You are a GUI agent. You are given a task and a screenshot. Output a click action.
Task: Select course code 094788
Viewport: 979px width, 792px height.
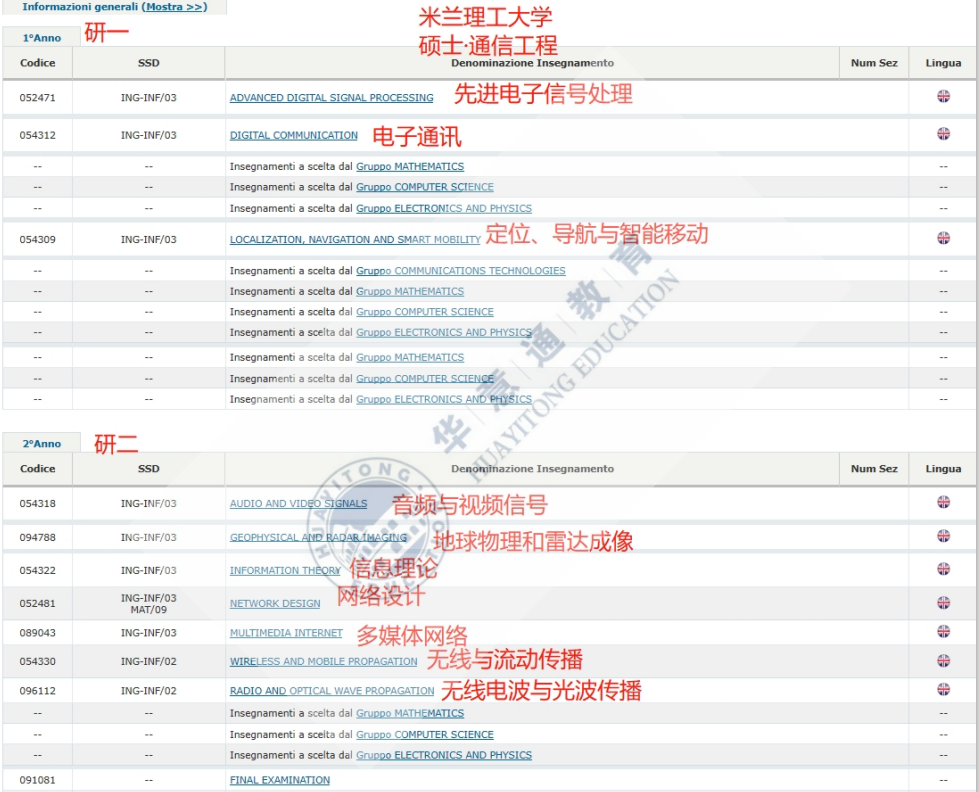point(37,538)
